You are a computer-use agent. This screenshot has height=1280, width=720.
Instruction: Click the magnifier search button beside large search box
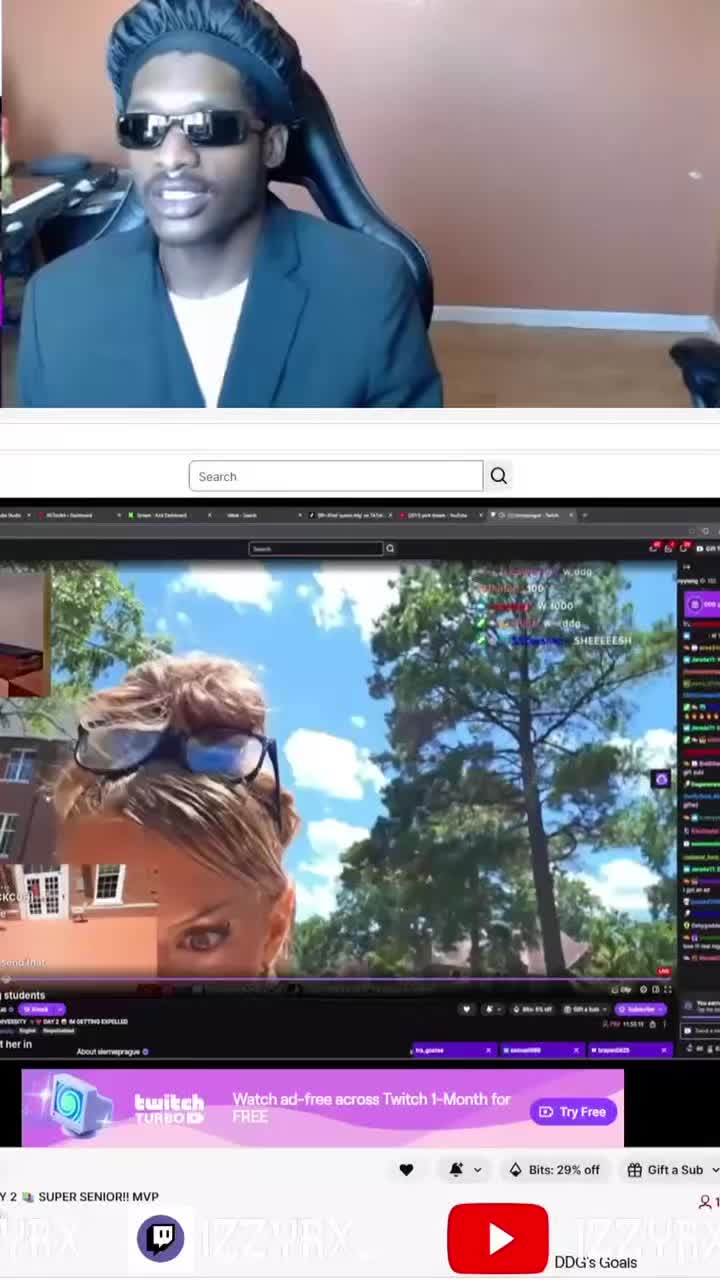[499, 476]
